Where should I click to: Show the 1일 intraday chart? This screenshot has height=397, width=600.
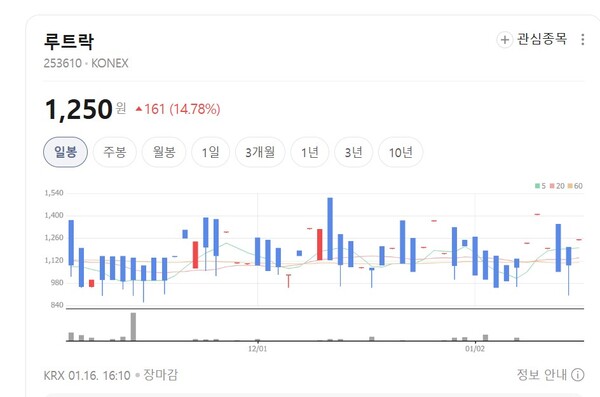(x=210, y=152)
